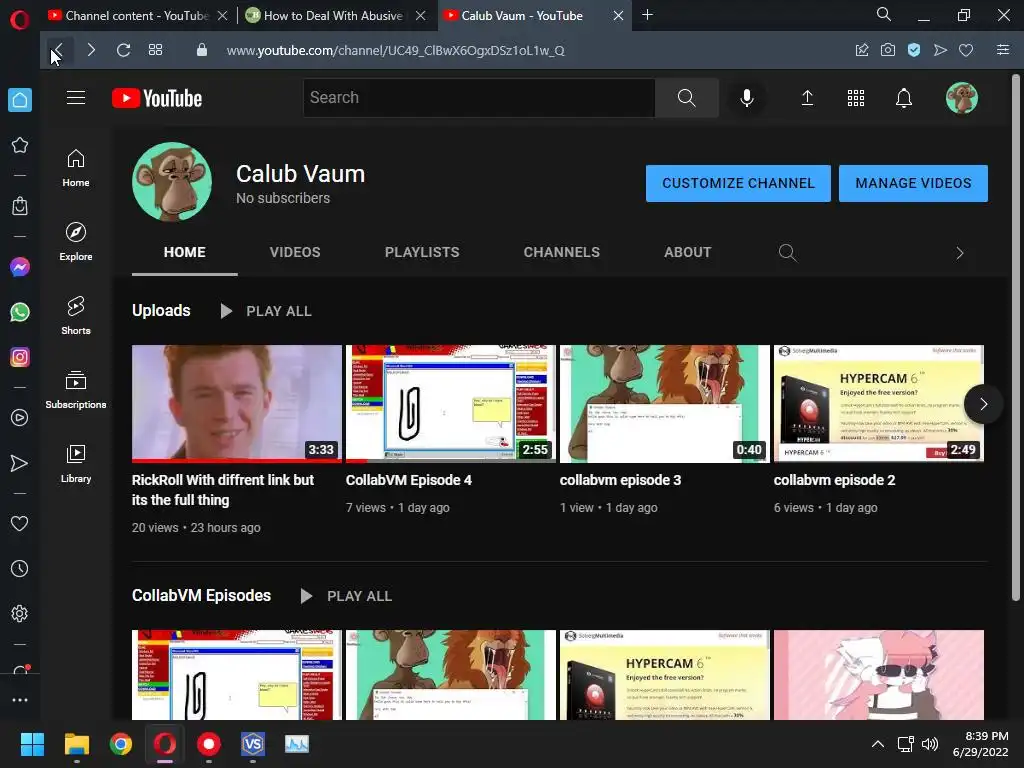Open Subscriptions in YouTube sidebar
1024x768 pixels.
click(x=76, y=389)
